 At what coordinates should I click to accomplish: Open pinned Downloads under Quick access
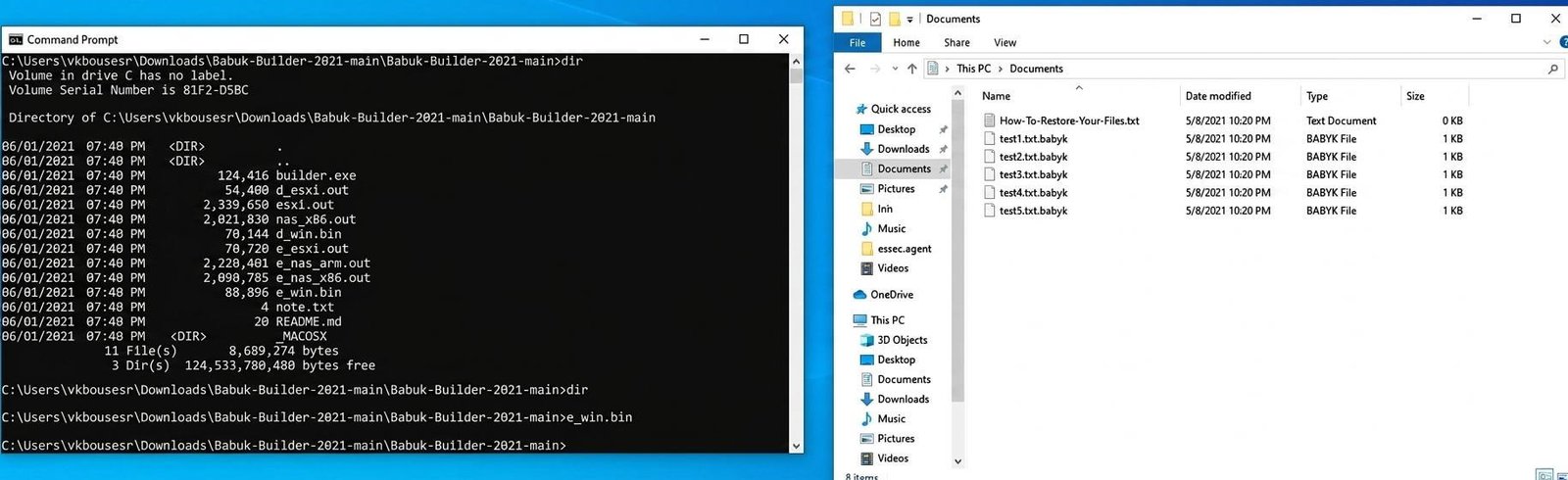point(903,149)
